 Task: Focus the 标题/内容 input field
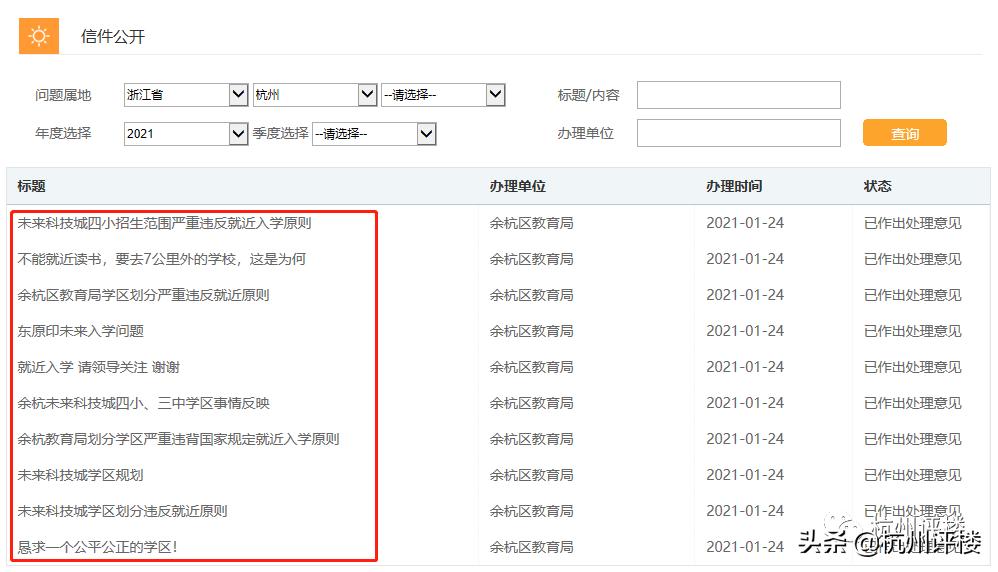pos(738,95)
